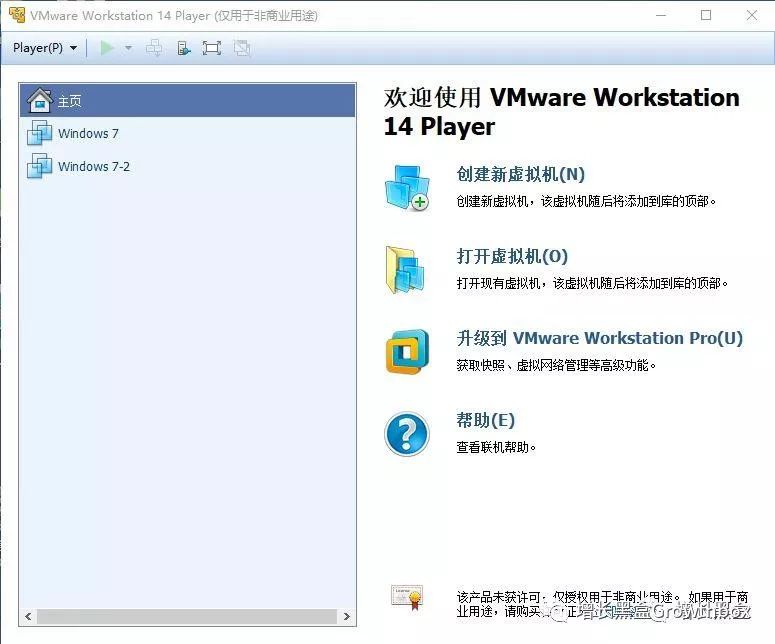
Task: Click the greyed Unity mode toolbar icon
Action: 242,48
